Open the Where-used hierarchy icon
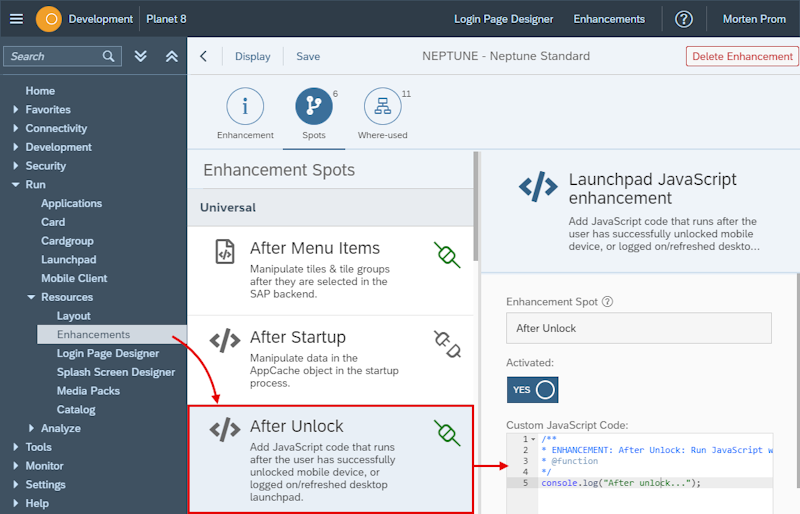Screen dimensions: 800x514 382,106
